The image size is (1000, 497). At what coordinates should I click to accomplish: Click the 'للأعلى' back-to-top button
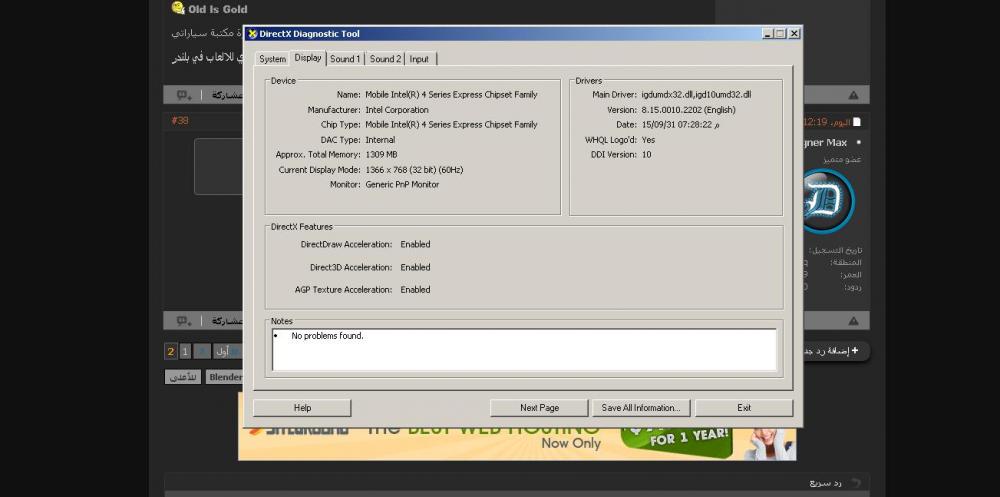pyautogui.click(x=183, y=377)
